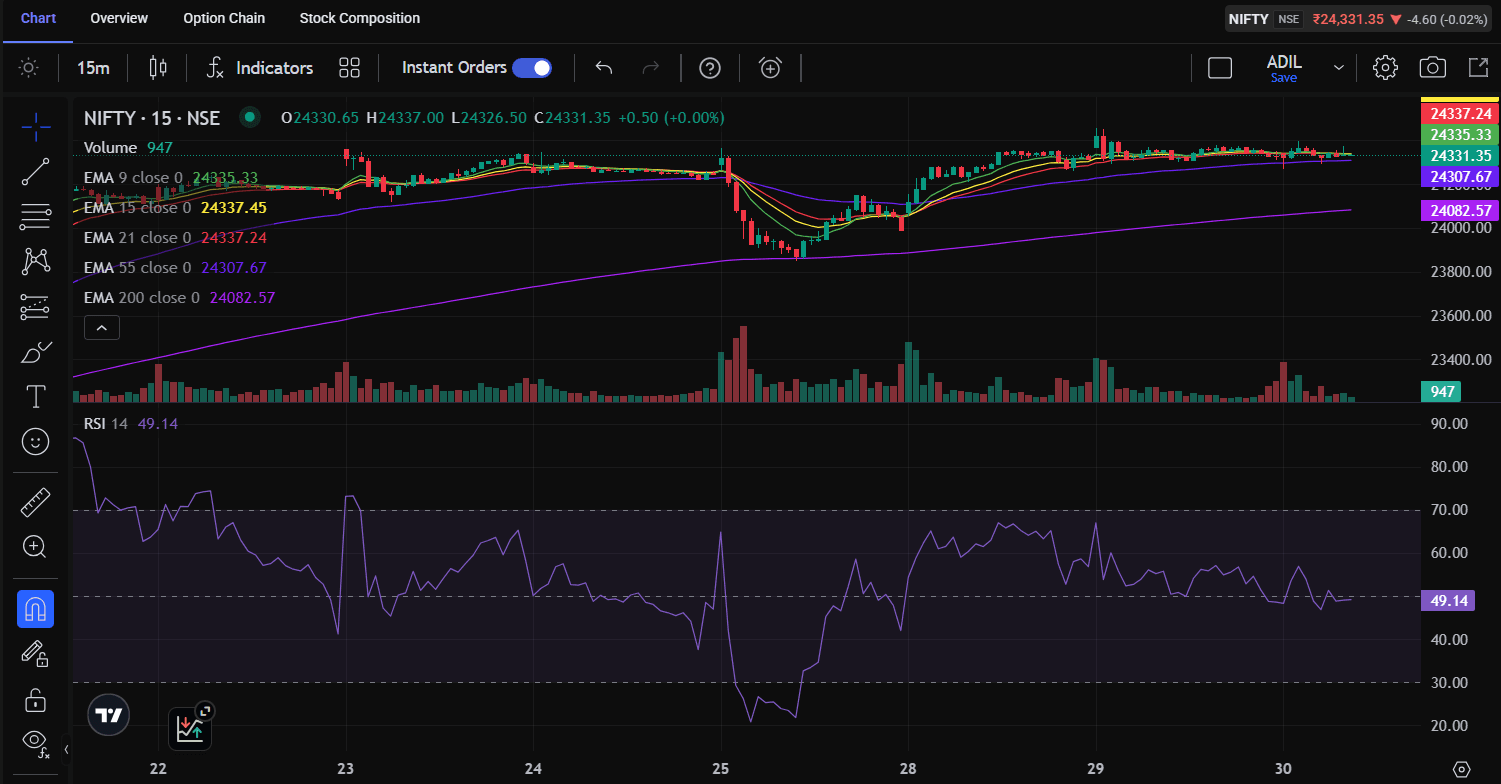The image size is (1501, 784).
Task: Open the select layout square icon
Action: (x=1220, y=68)
